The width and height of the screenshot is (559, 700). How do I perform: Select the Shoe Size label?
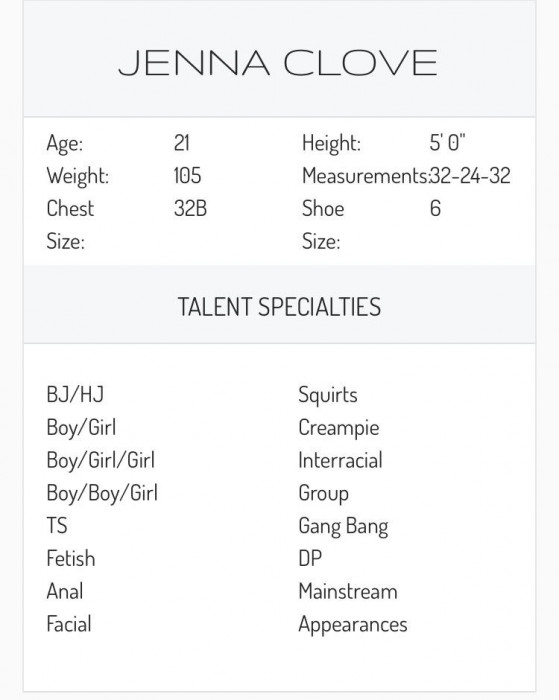[323, 225]
